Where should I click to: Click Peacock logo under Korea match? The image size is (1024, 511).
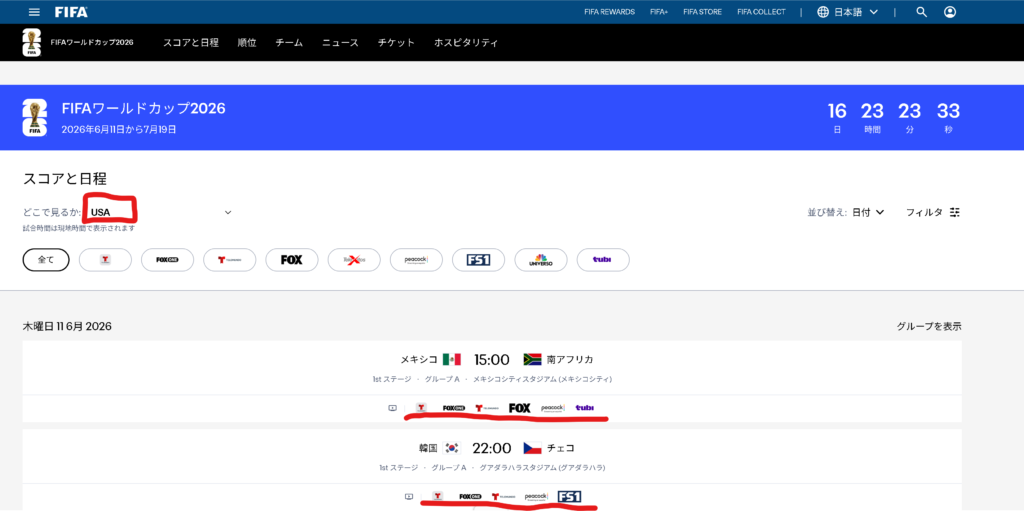click(x=536, y=497)
